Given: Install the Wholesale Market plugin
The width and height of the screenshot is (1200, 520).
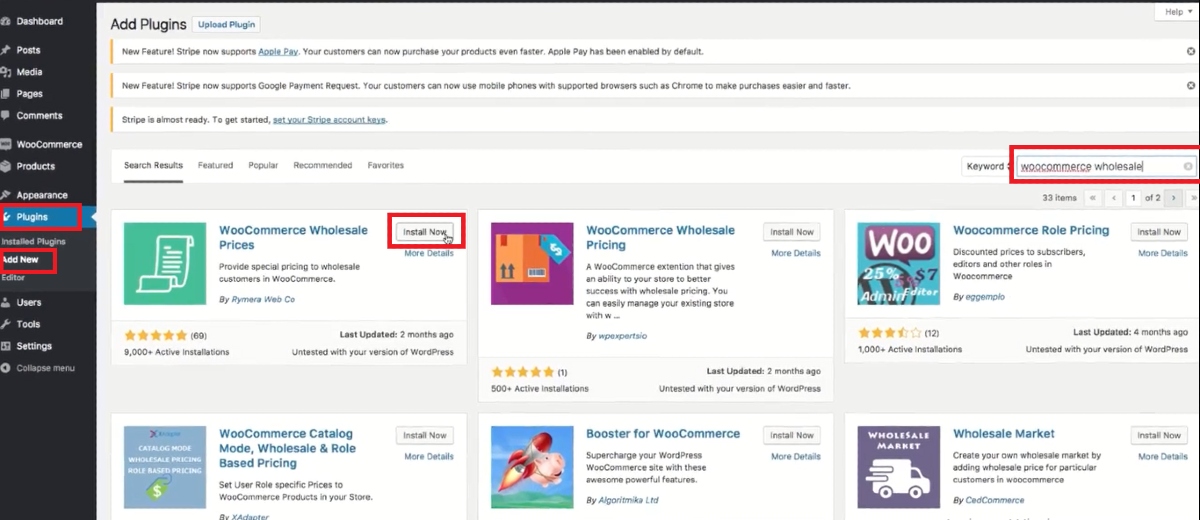Looking at the screenshot, I should pos(1159,435).
